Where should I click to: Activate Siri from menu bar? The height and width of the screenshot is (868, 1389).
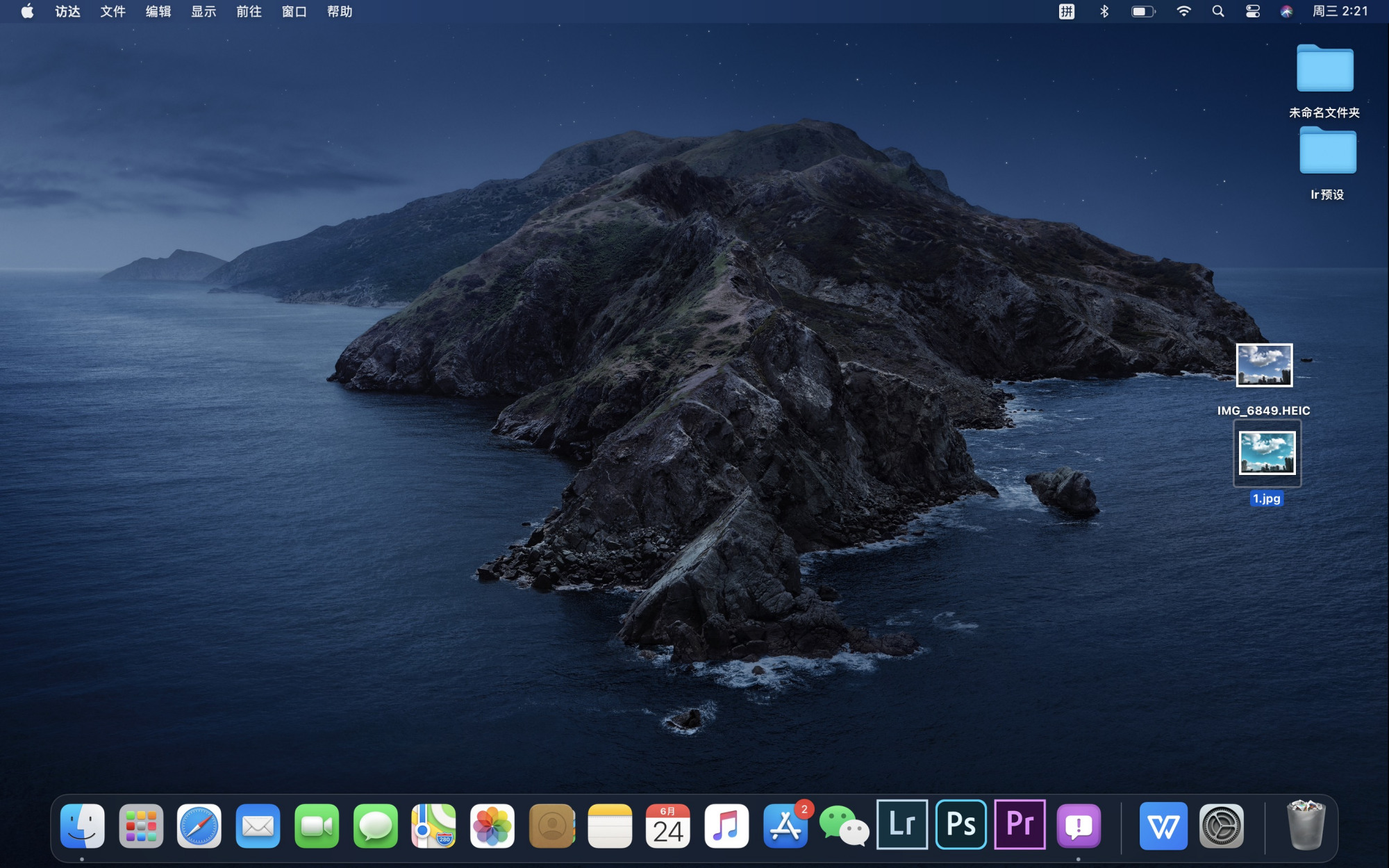coord(1286,11)
